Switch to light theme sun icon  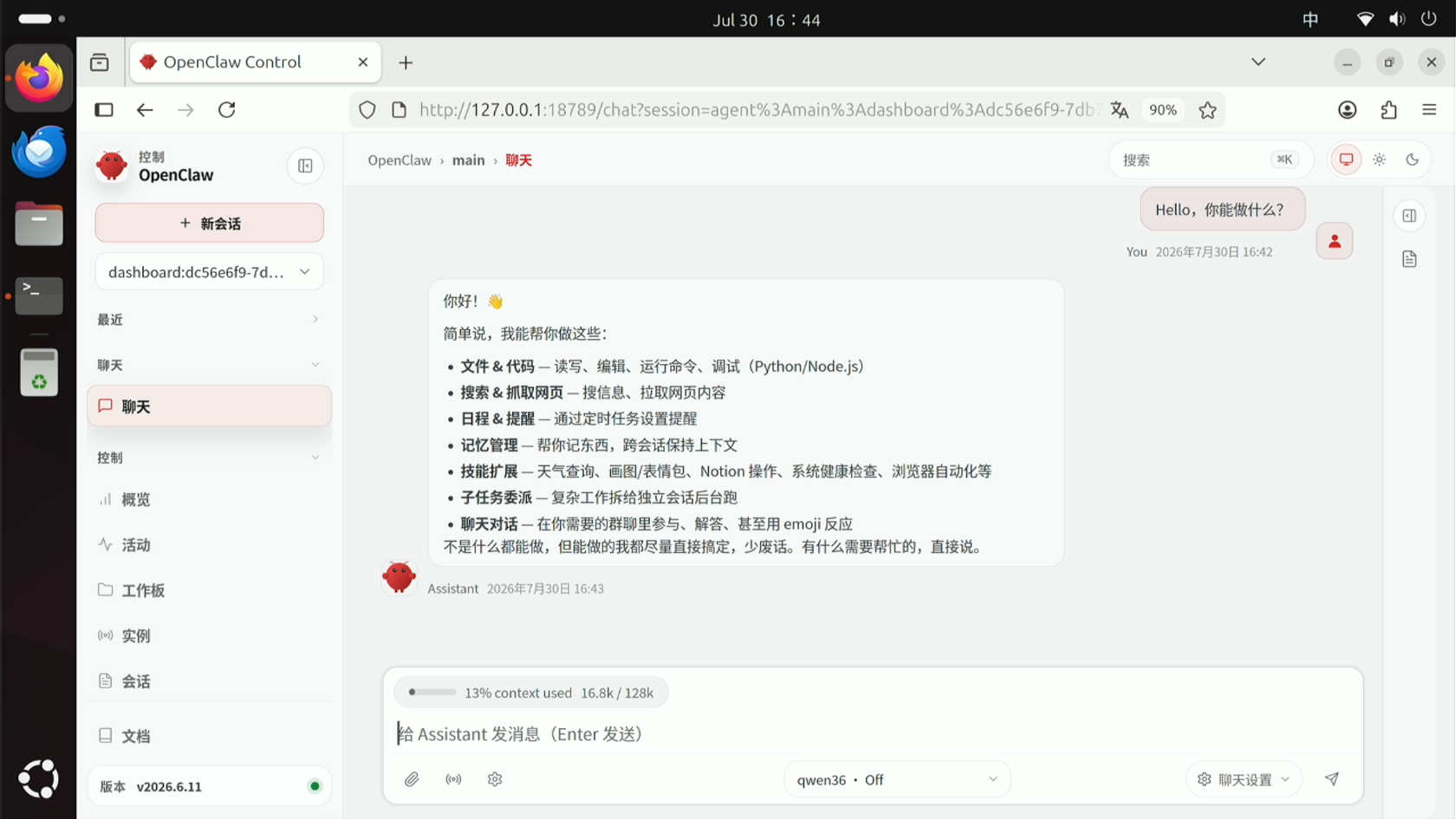coord(1379,159)
